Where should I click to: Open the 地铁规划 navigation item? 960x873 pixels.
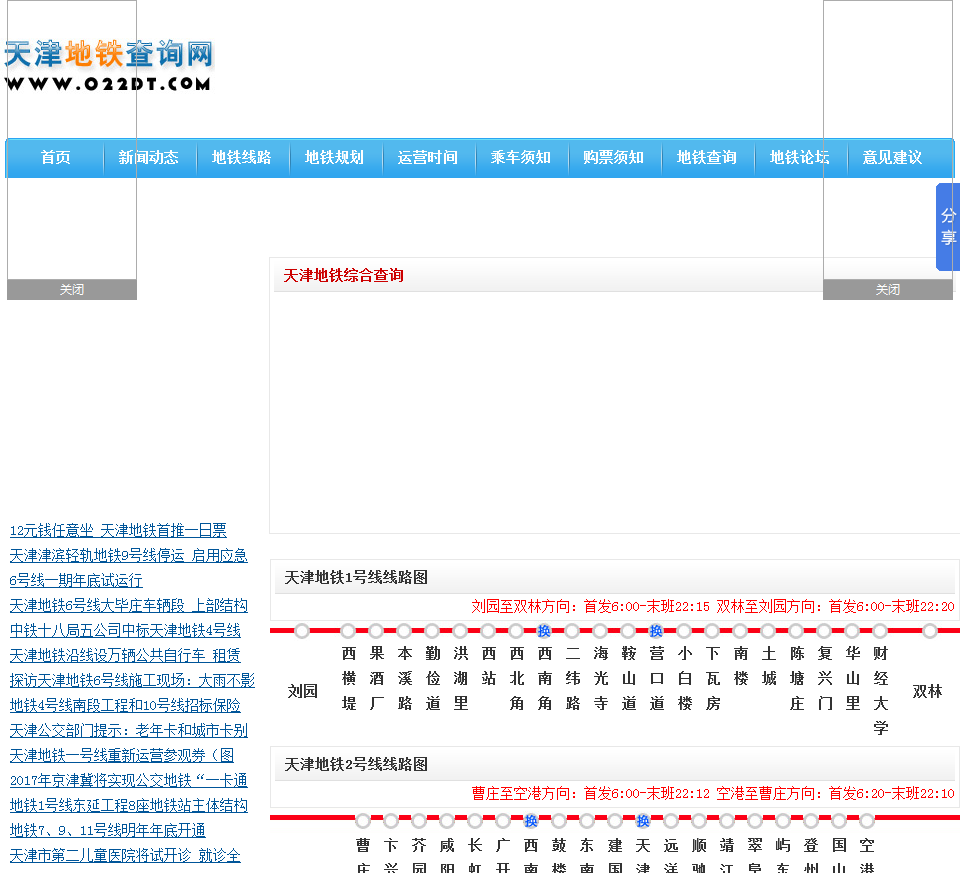coord(334,157)
